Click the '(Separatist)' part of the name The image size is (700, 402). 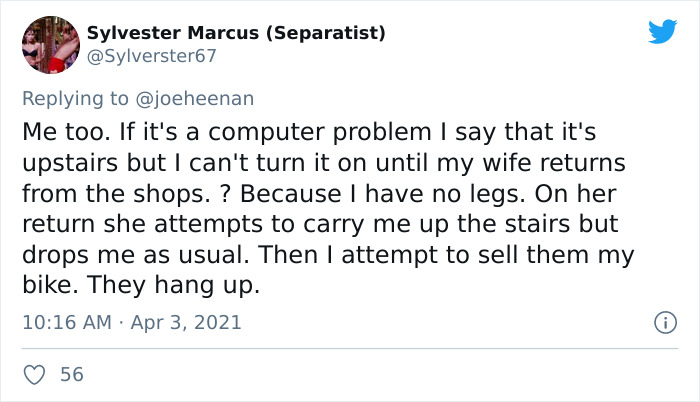[327, 33]
